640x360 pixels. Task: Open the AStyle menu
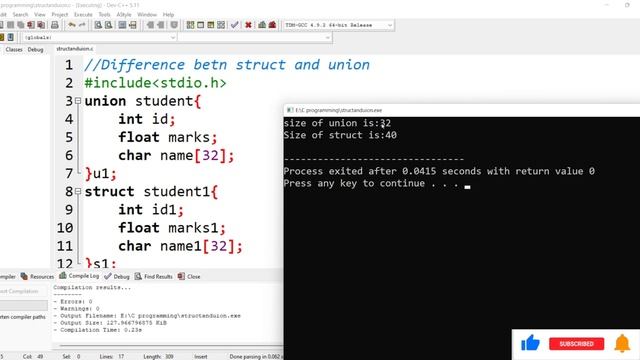(124, 15)
